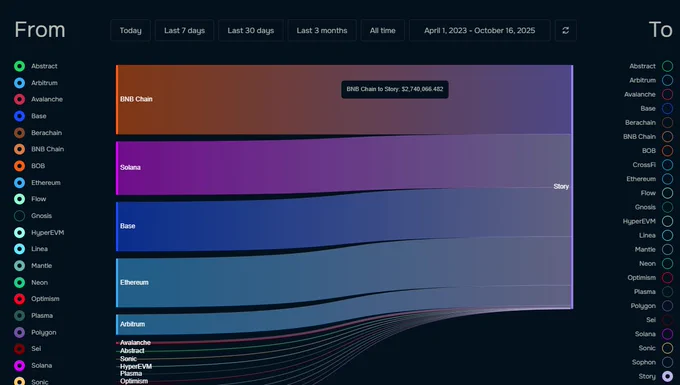Click the HyperEVM circle icon in From list
Screen dimensions: 680x385
(20, 232)
